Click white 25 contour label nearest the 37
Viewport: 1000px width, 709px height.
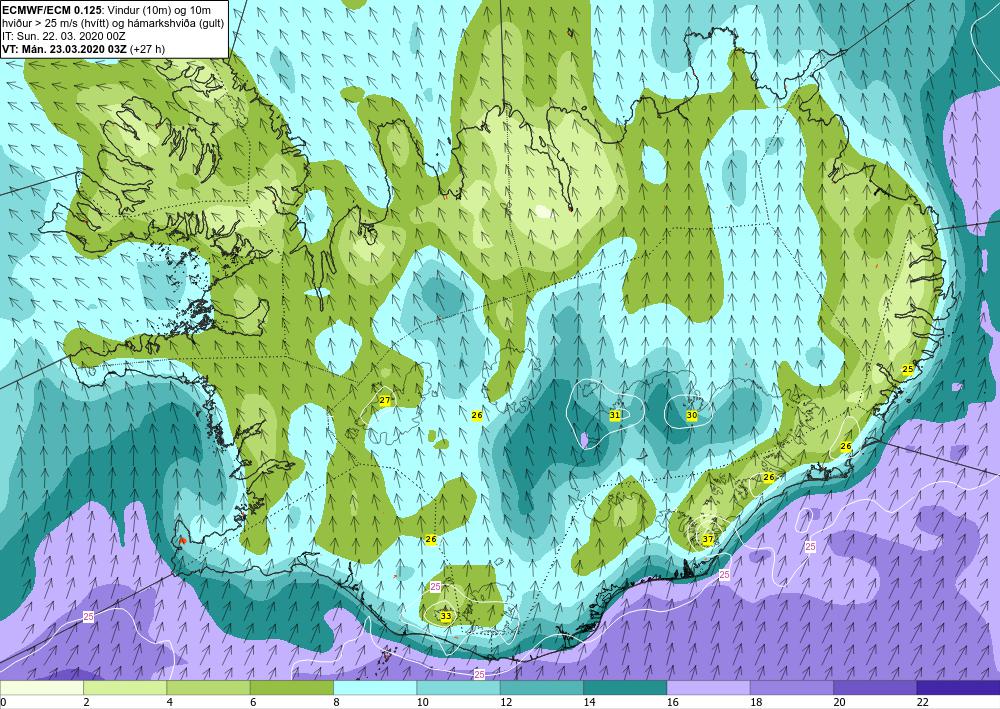click(x=724, y=575)
